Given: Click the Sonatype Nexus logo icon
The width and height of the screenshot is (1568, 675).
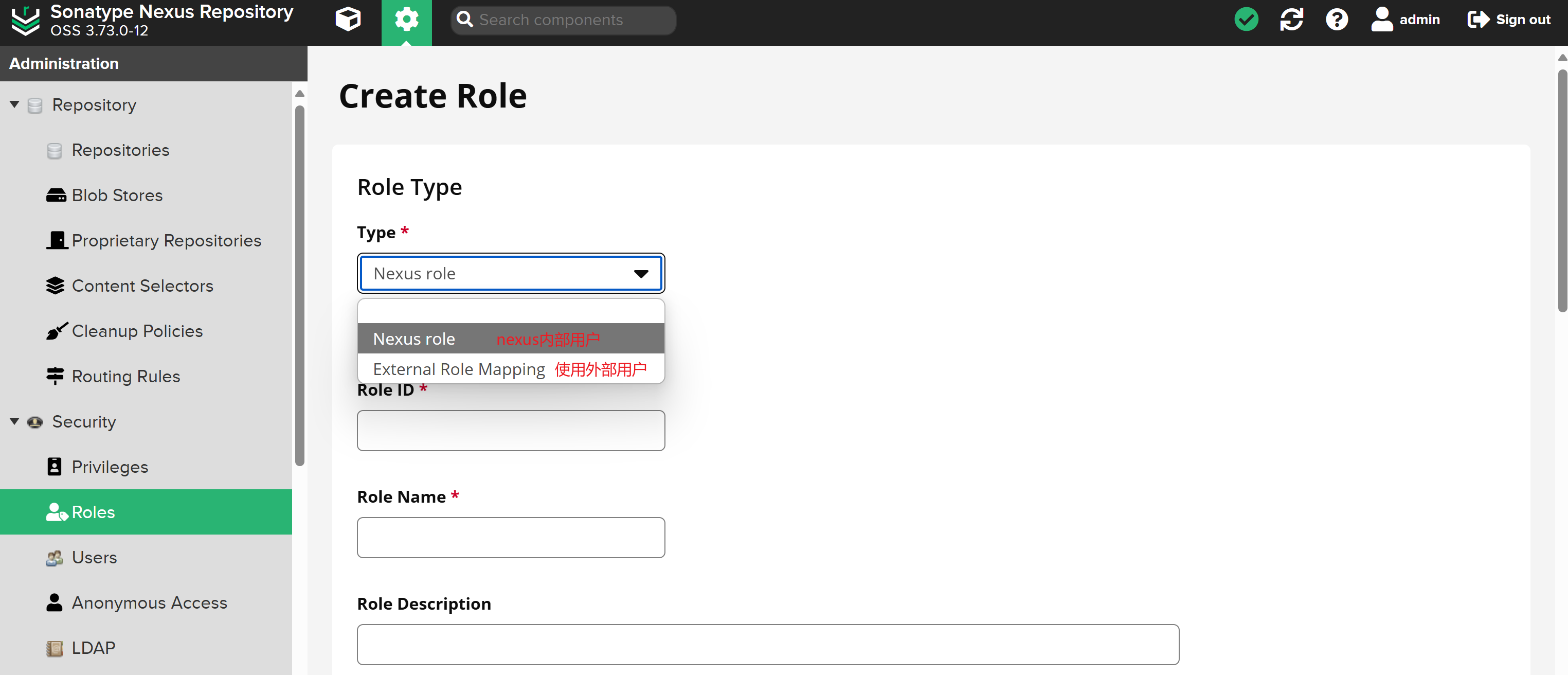Looking at the screenshot, I should (26, 21).
